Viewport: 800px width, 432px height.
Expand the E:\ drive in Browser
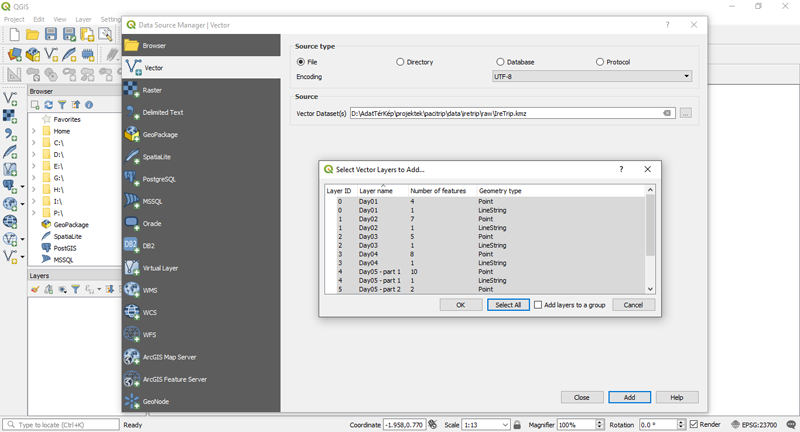(34, 166)
